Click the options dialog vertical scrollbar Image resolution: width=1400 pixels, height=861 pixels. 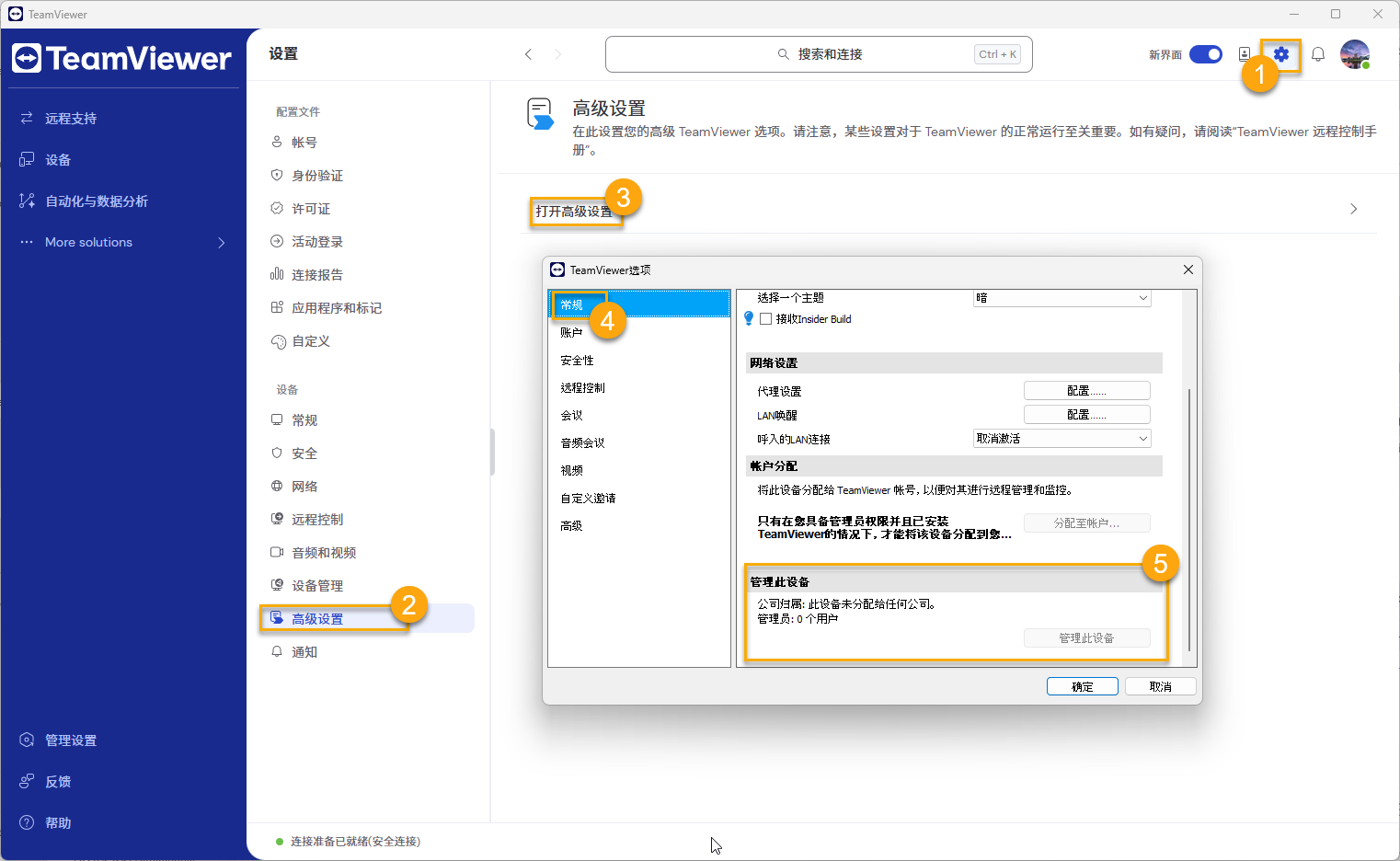click(1189, 520)
